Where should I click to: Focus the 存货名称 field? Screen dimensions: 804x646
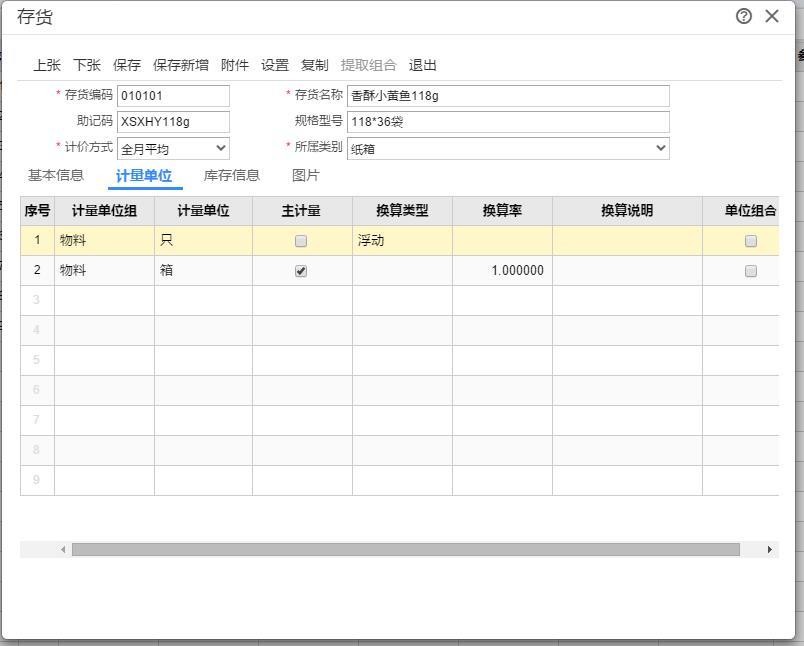[x=508, y=96]
